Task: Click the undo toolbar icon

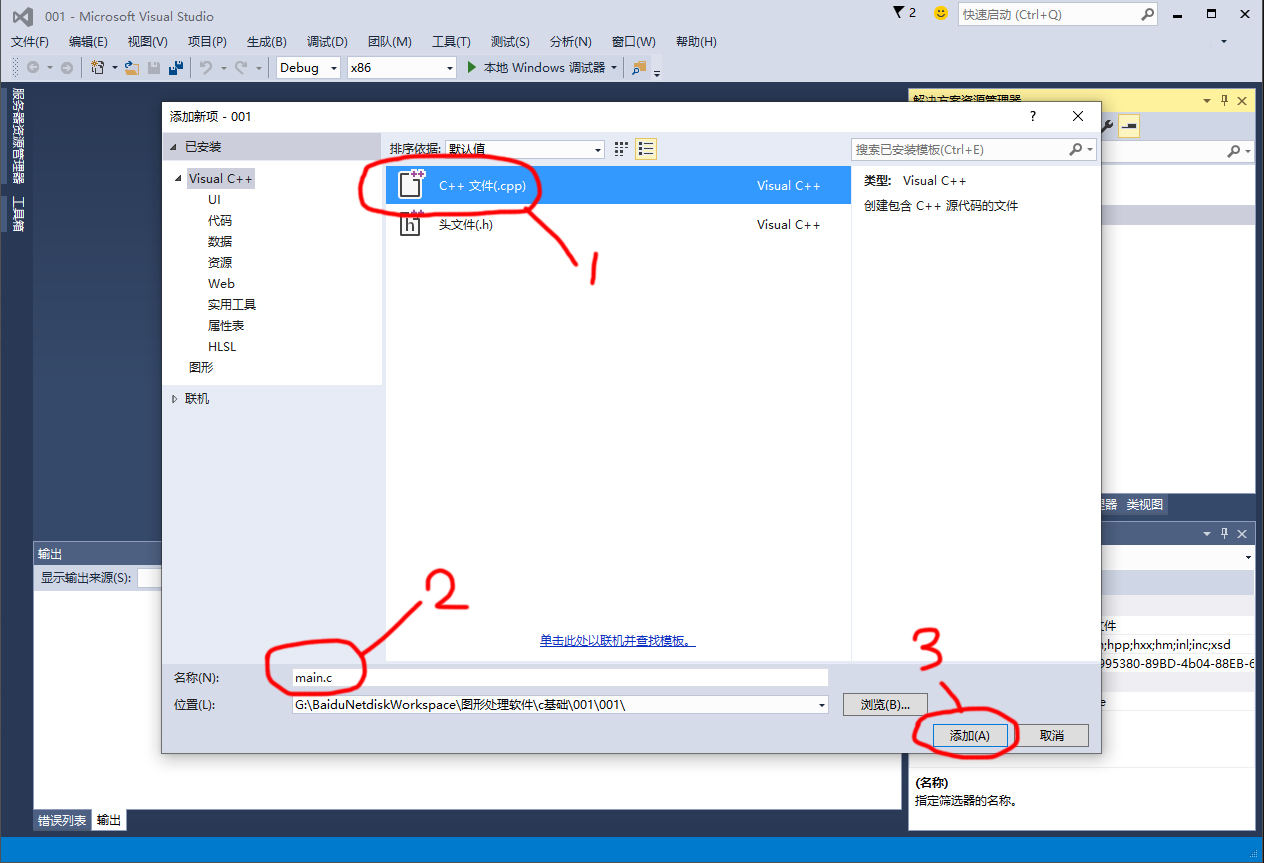Action: click(x=206, y=67)
